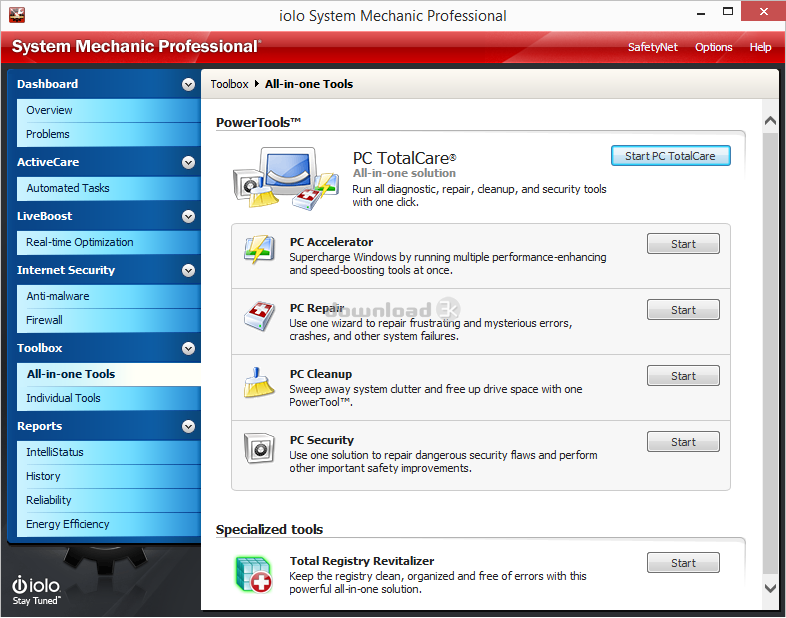This screenshot has width=786, height=618.
Task: Click the Reports section header
Action: (105, 427)
